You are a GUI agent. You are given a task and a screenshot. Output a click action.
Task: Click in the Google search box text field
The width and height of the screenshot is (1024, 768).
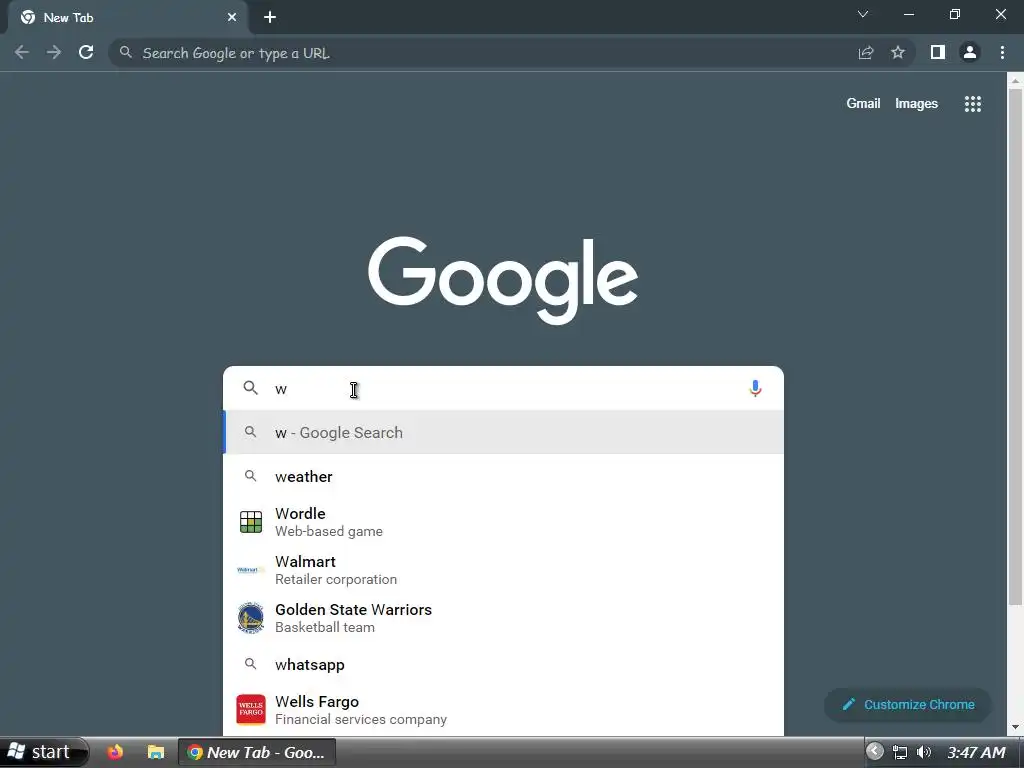click(x=506, y=389)
